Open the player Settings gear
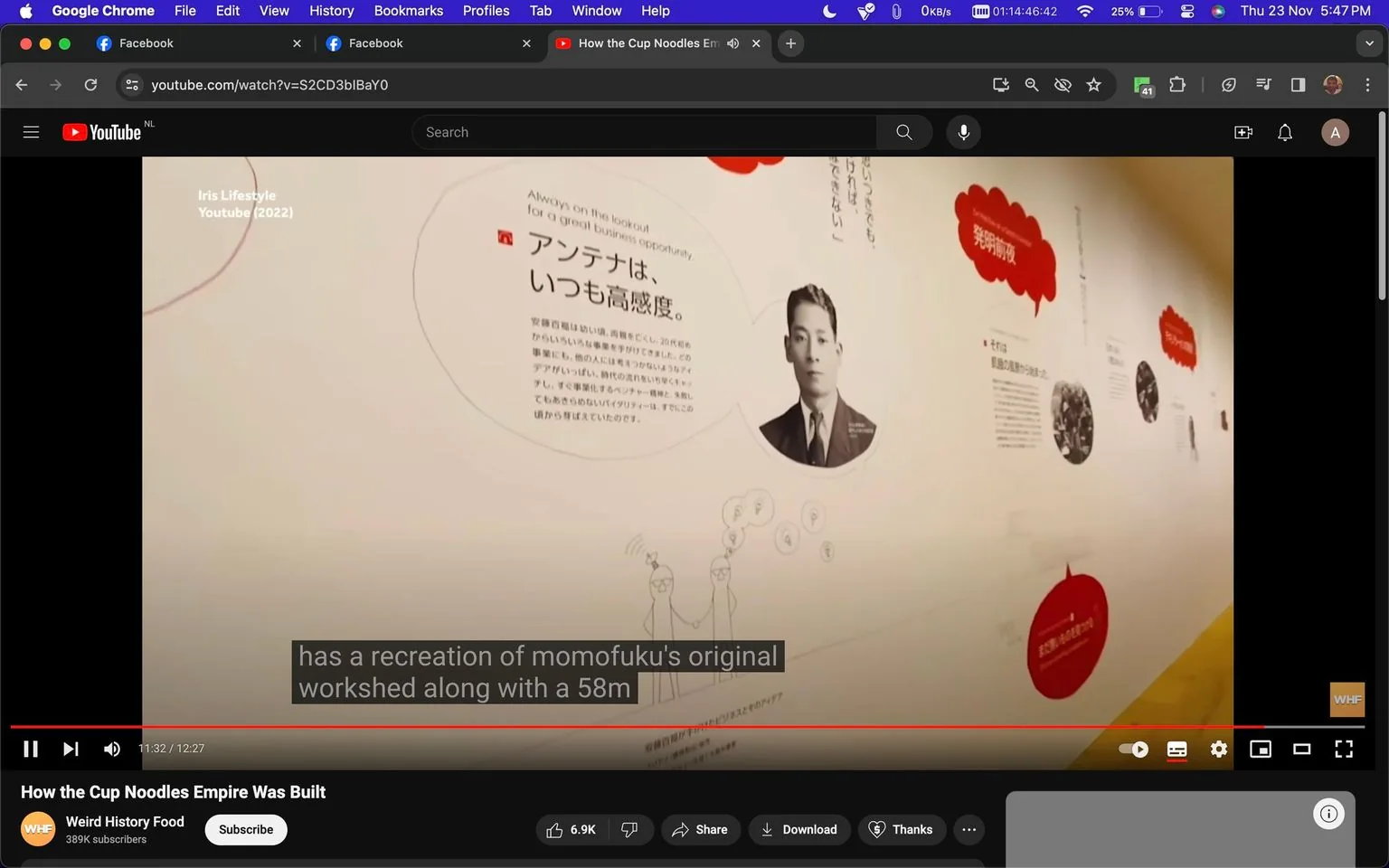 (1218, 749)
